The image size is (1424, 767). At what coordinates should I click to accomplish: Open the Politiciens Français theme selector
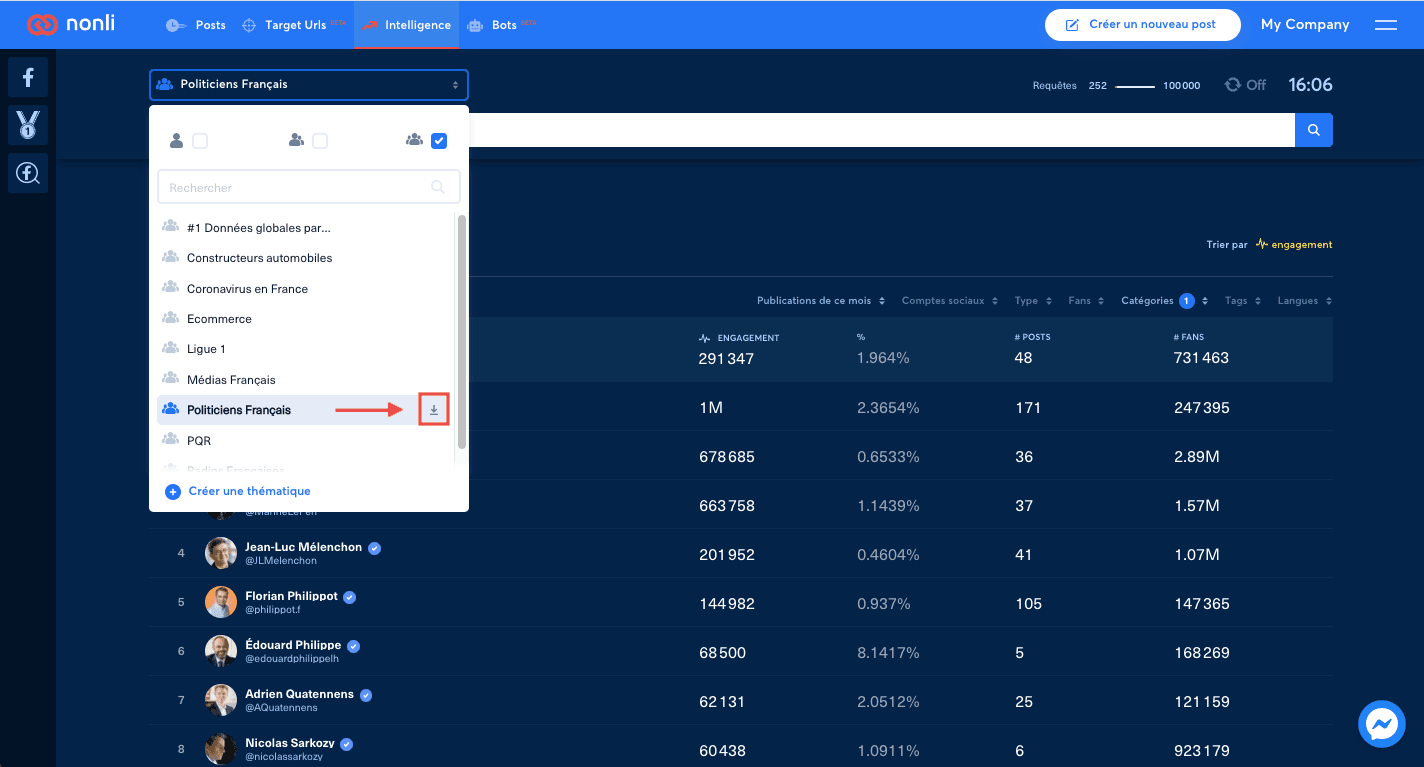pyautogui.click(x=309, y=85)
